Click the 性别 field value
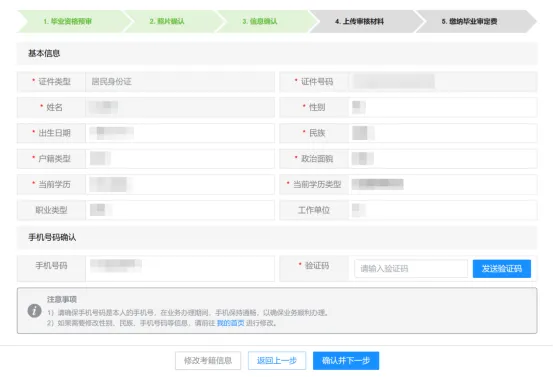The width and height of the screenshot is (554, 377). point(443,107)
